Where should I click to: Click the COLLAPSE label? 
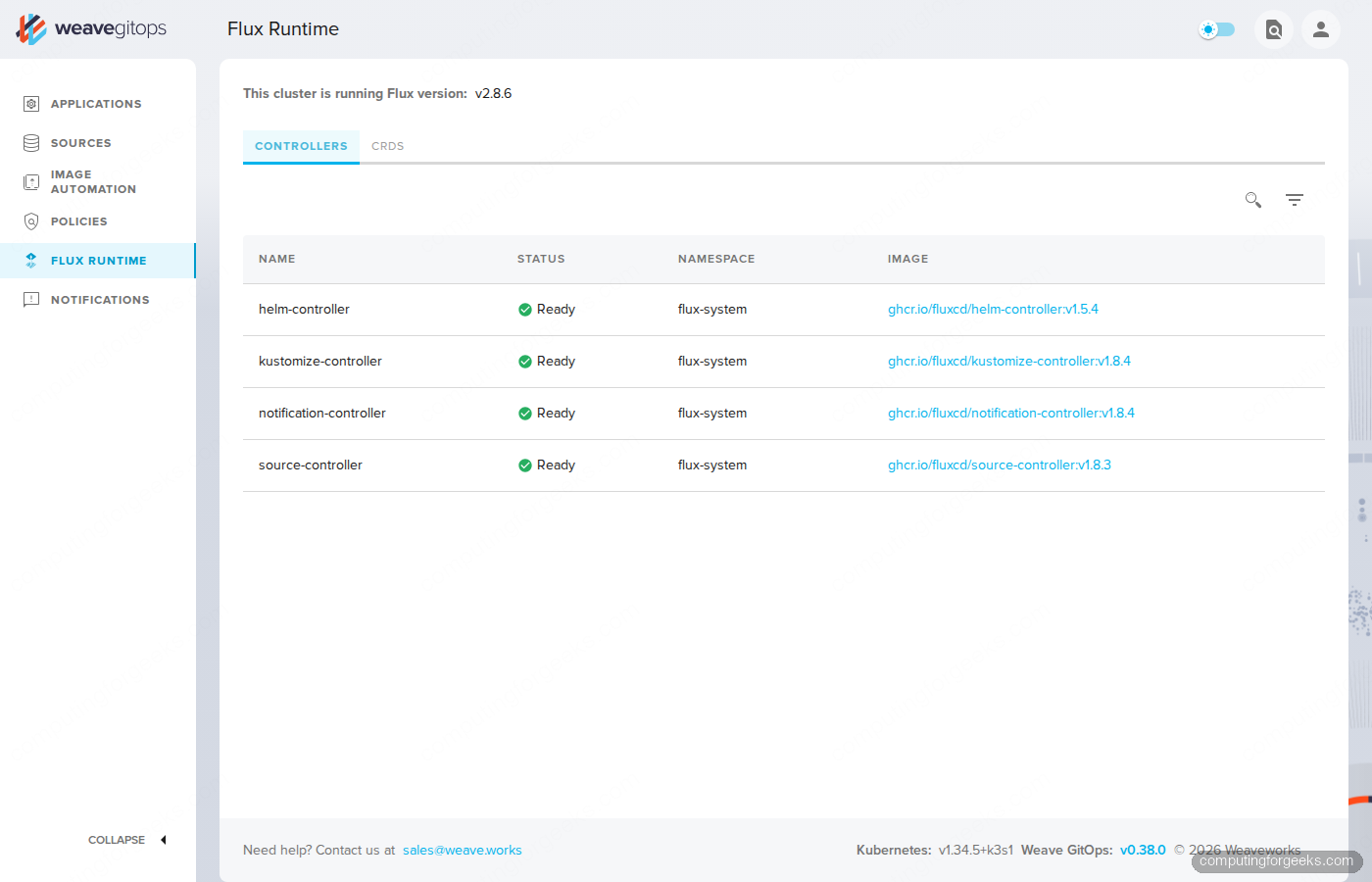(117, 840)
